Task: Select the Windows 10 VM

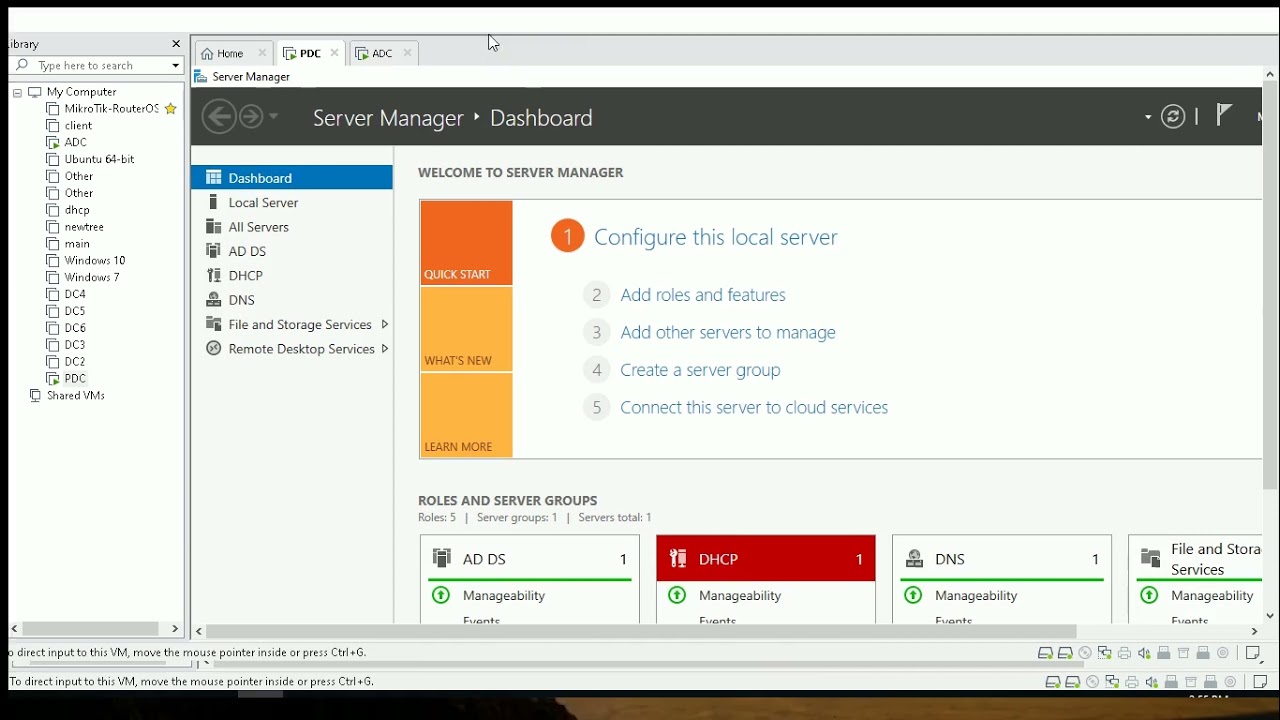Action: tap(95, 261)
